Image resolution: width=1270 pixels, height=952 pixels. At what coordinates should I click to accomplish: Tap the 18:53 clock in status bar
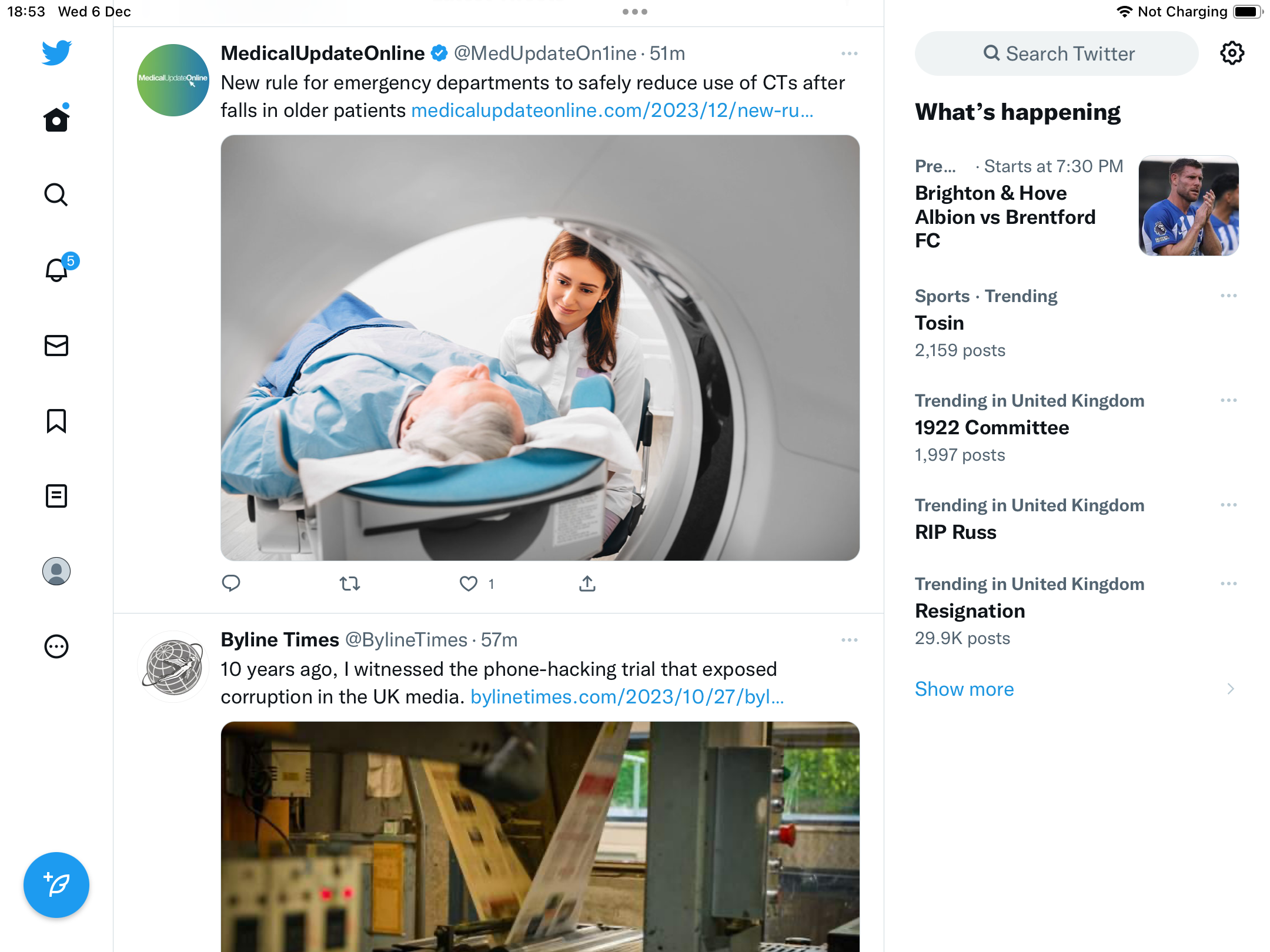[26, 12]
